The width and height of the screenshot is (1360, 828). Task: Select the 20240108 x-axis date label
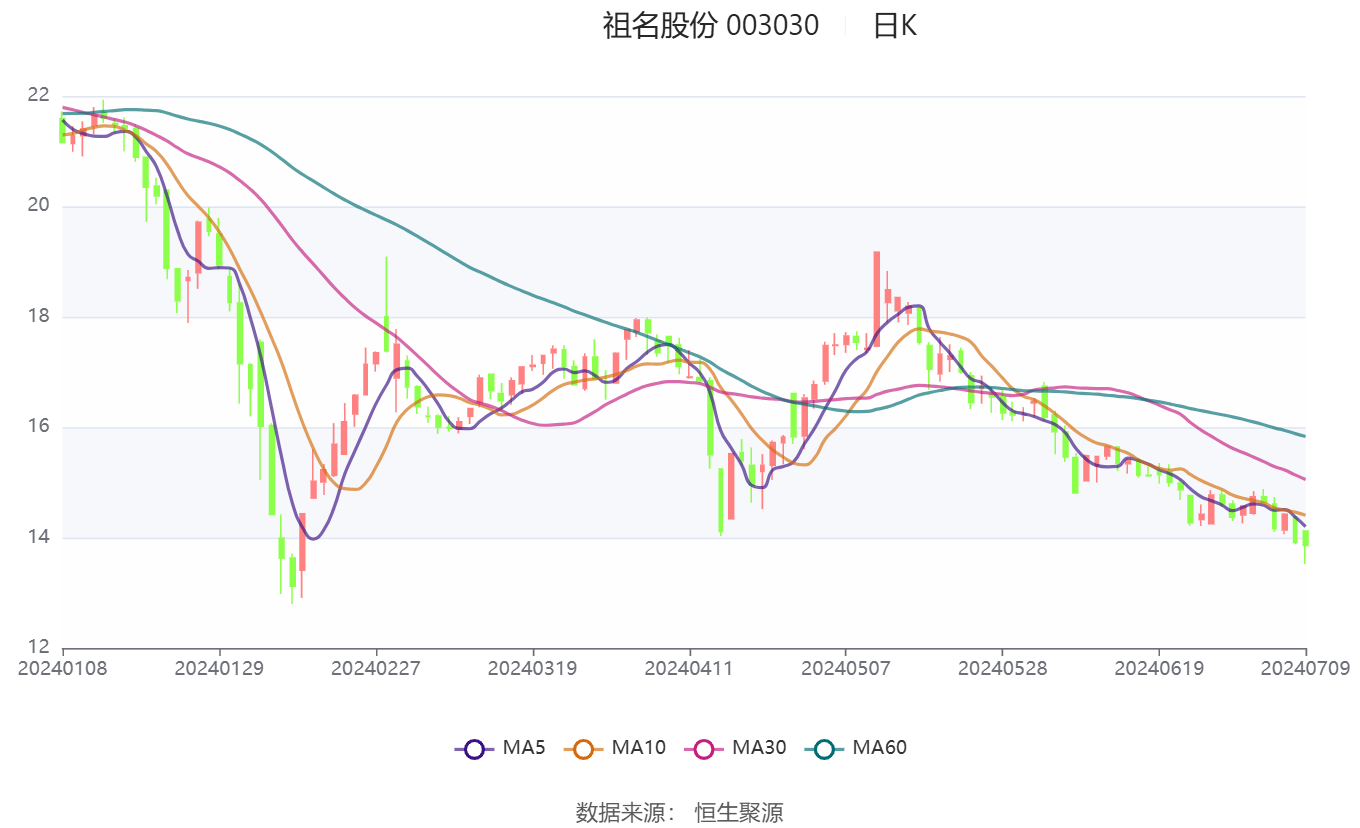[63, 668]
